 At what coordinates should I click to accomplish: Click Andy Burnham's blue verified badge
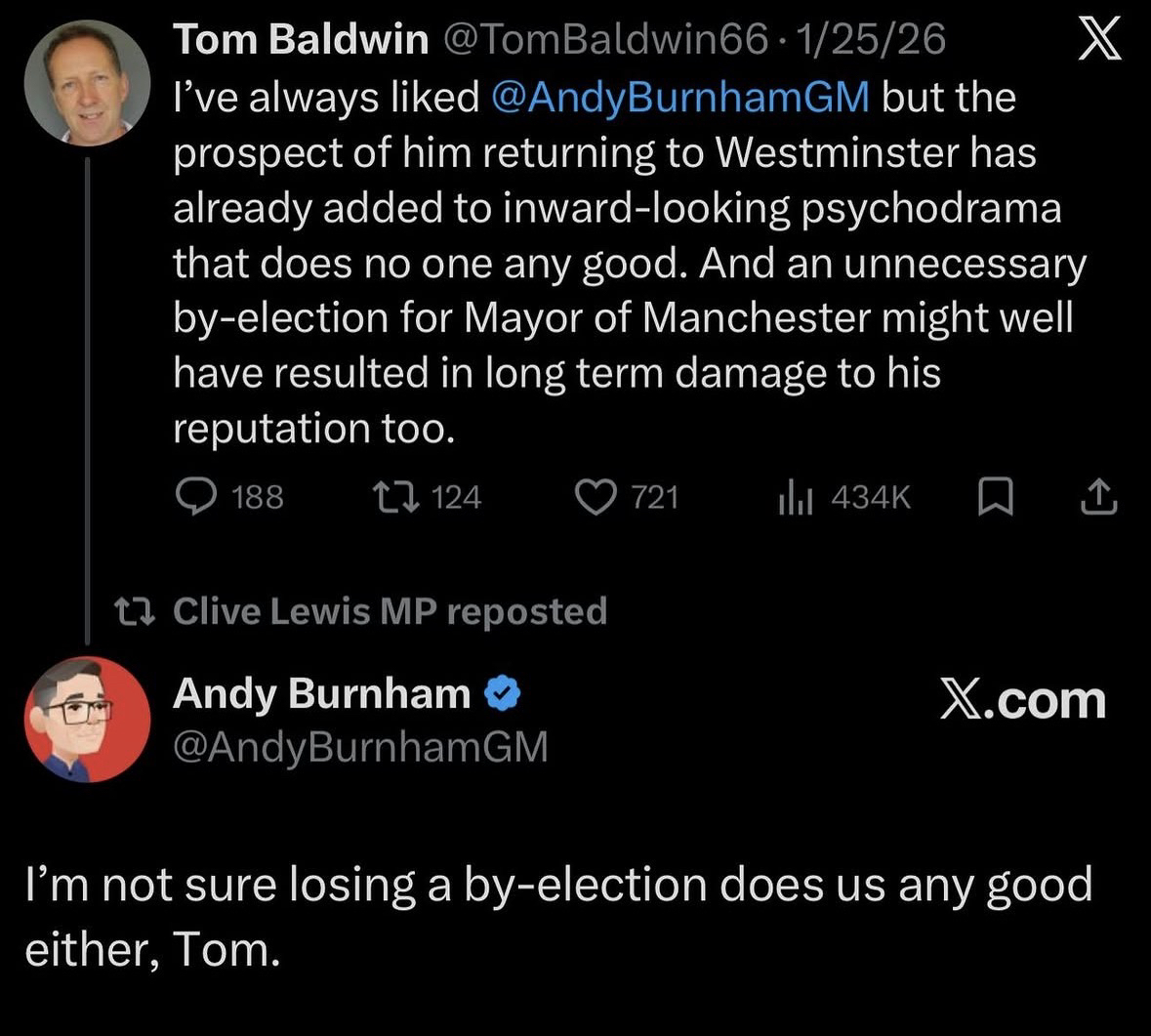pos(503,694)
